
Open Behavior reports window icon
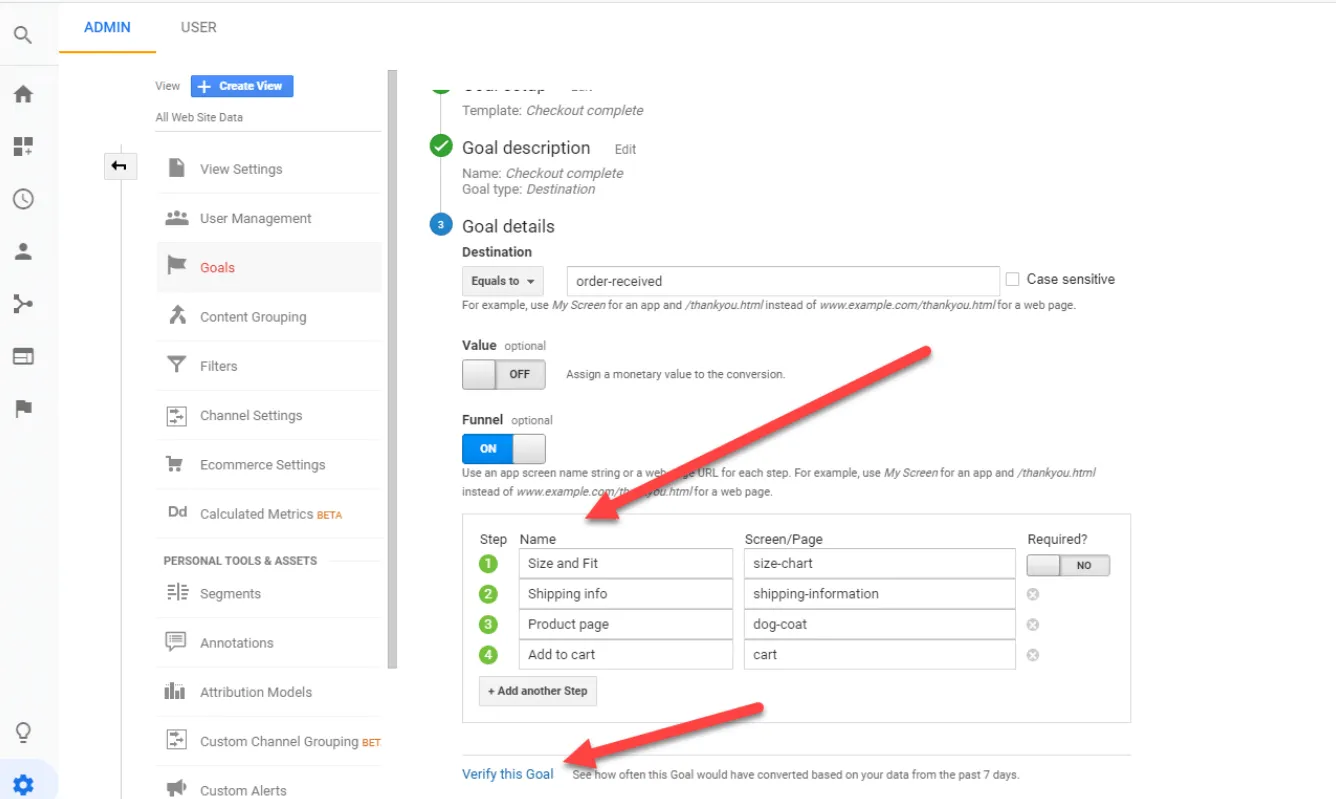(x=23, y=356)
